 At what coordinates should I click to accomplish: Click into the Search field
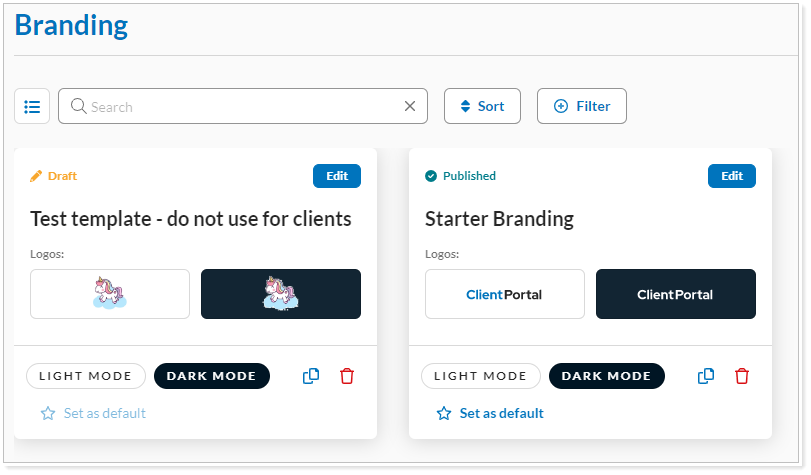click(240, 106)
